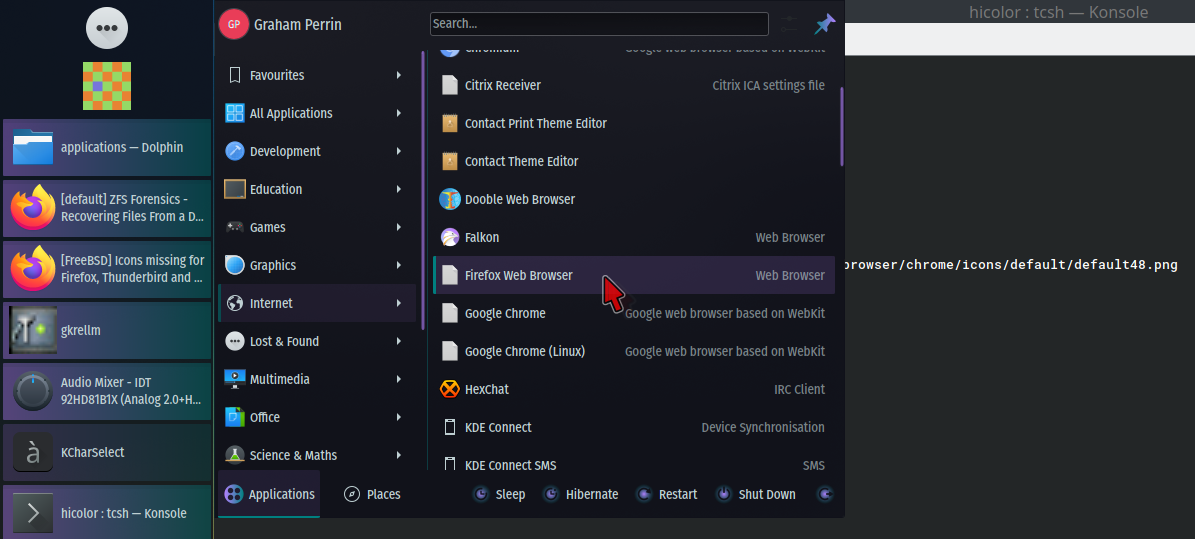Viewport: 1195px width, 539px height.
Task: Select the Applications tab
Action: 269,494
